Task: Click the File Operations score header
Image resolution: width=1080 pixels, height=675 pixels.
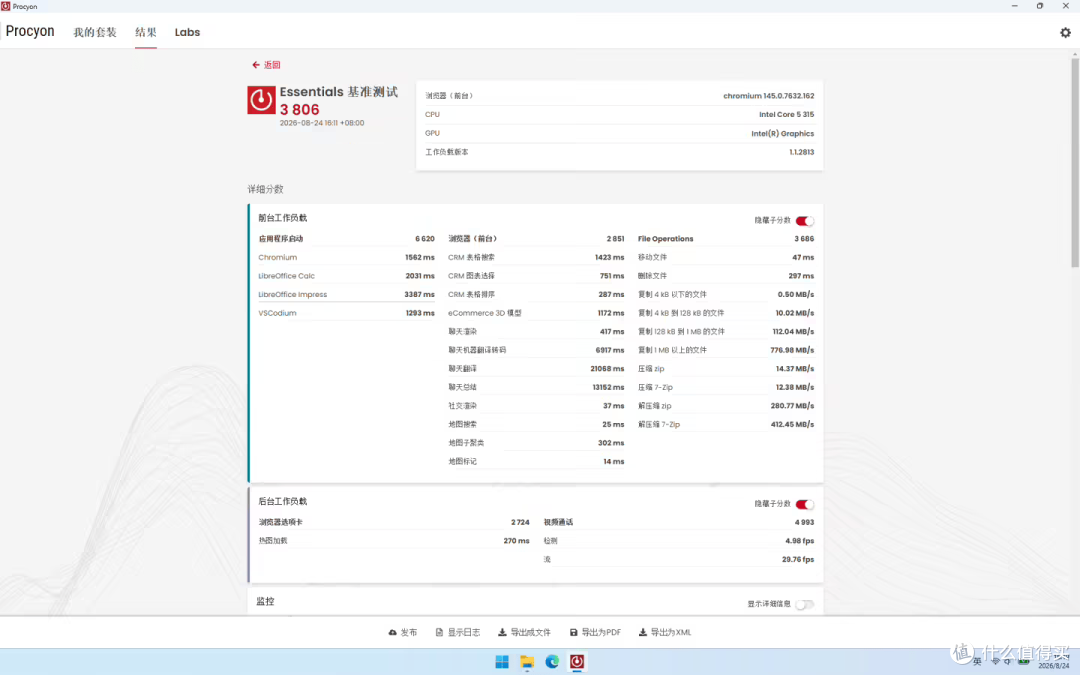Action: 726,239
